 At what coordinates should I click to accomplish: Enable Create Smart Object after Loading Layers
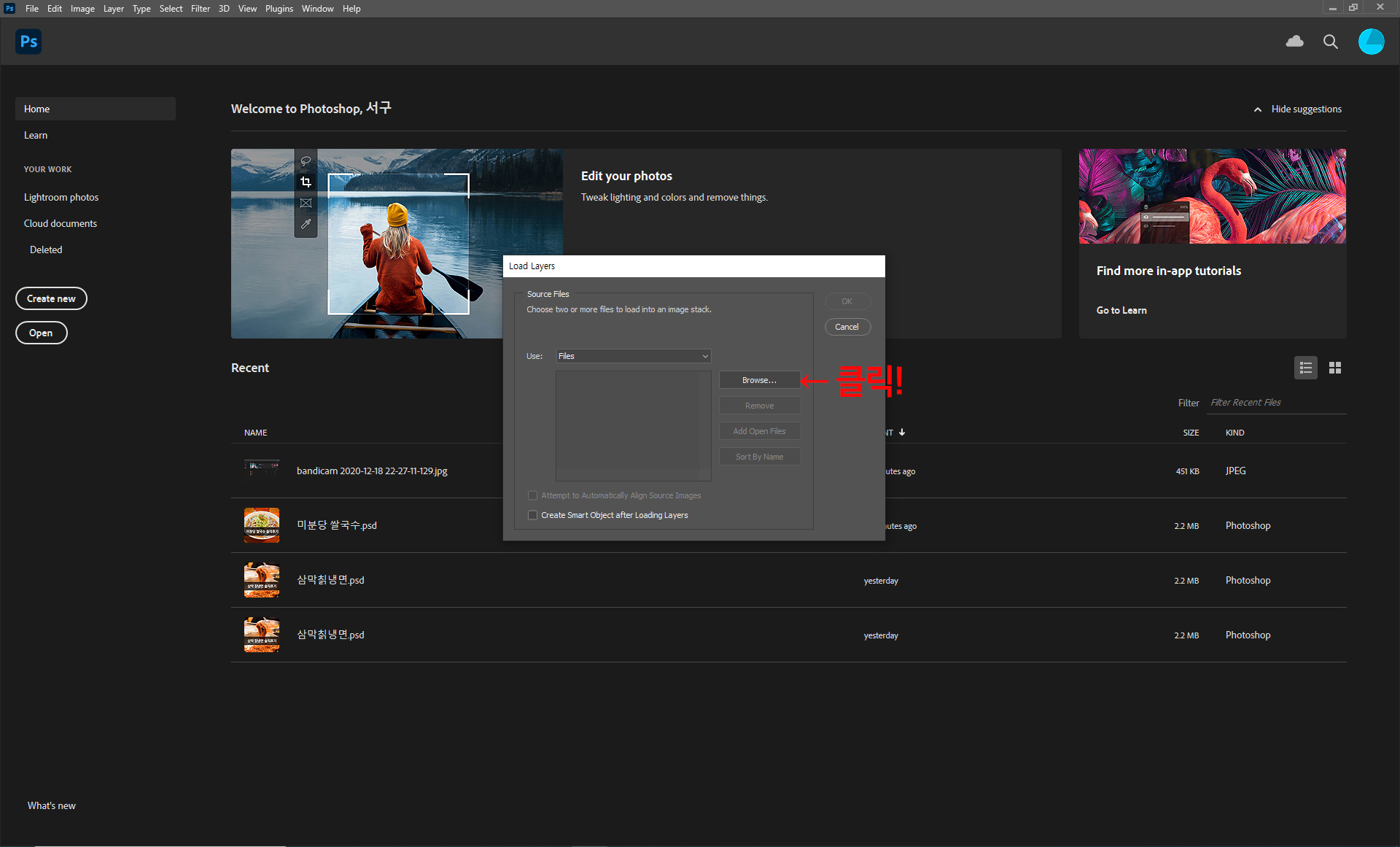click(x=532, y=515)
